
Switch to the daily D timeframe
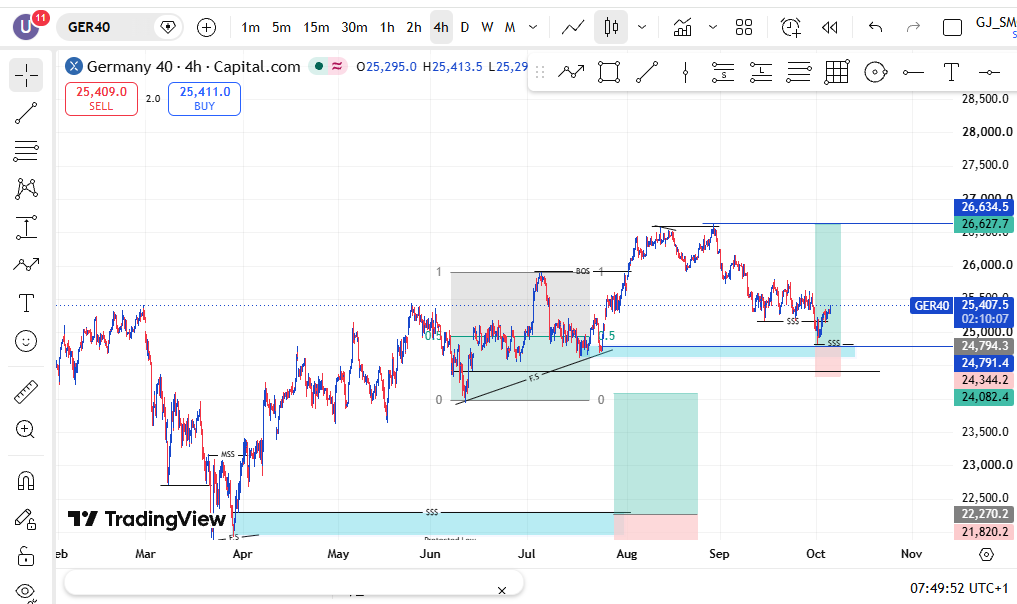pos(464,27)
